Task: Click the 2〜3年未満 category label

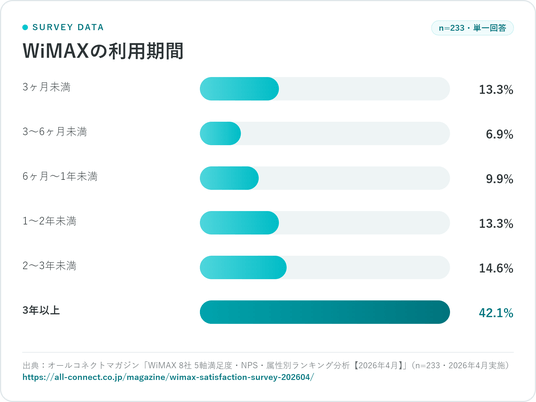Action: tap(49, 266)
